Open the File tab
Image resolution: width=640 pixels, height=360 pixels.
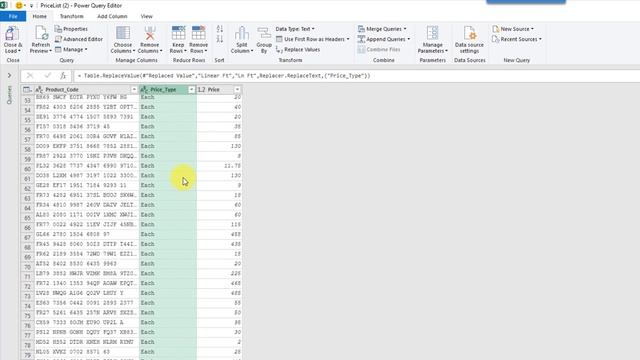tap(13, 16)
